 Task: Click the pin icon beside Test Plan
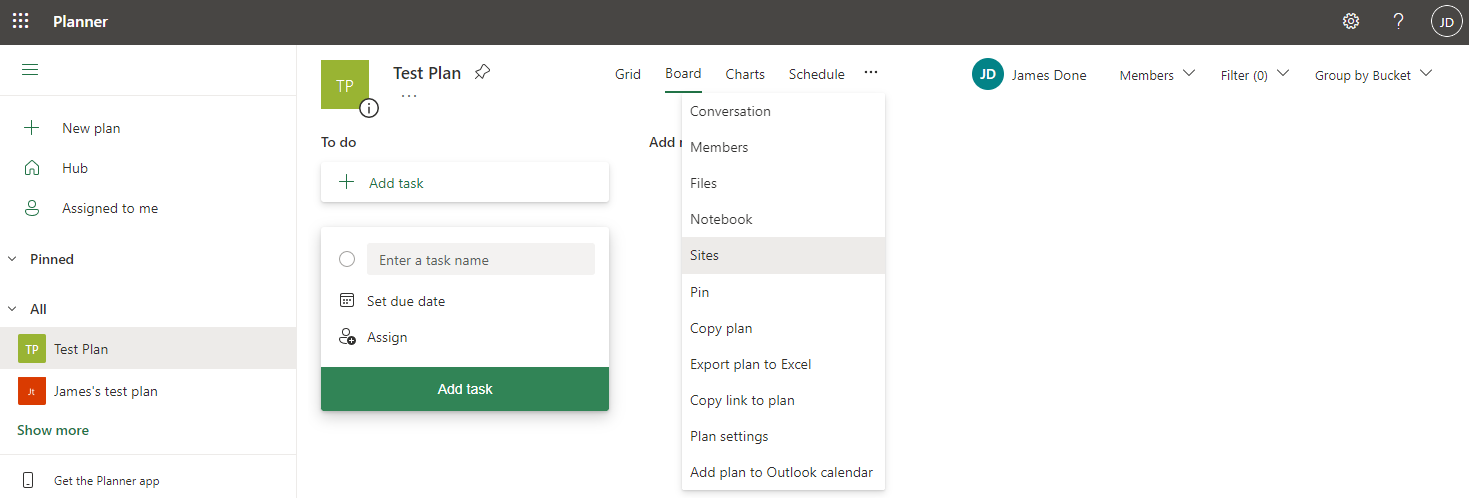(482, 72)
